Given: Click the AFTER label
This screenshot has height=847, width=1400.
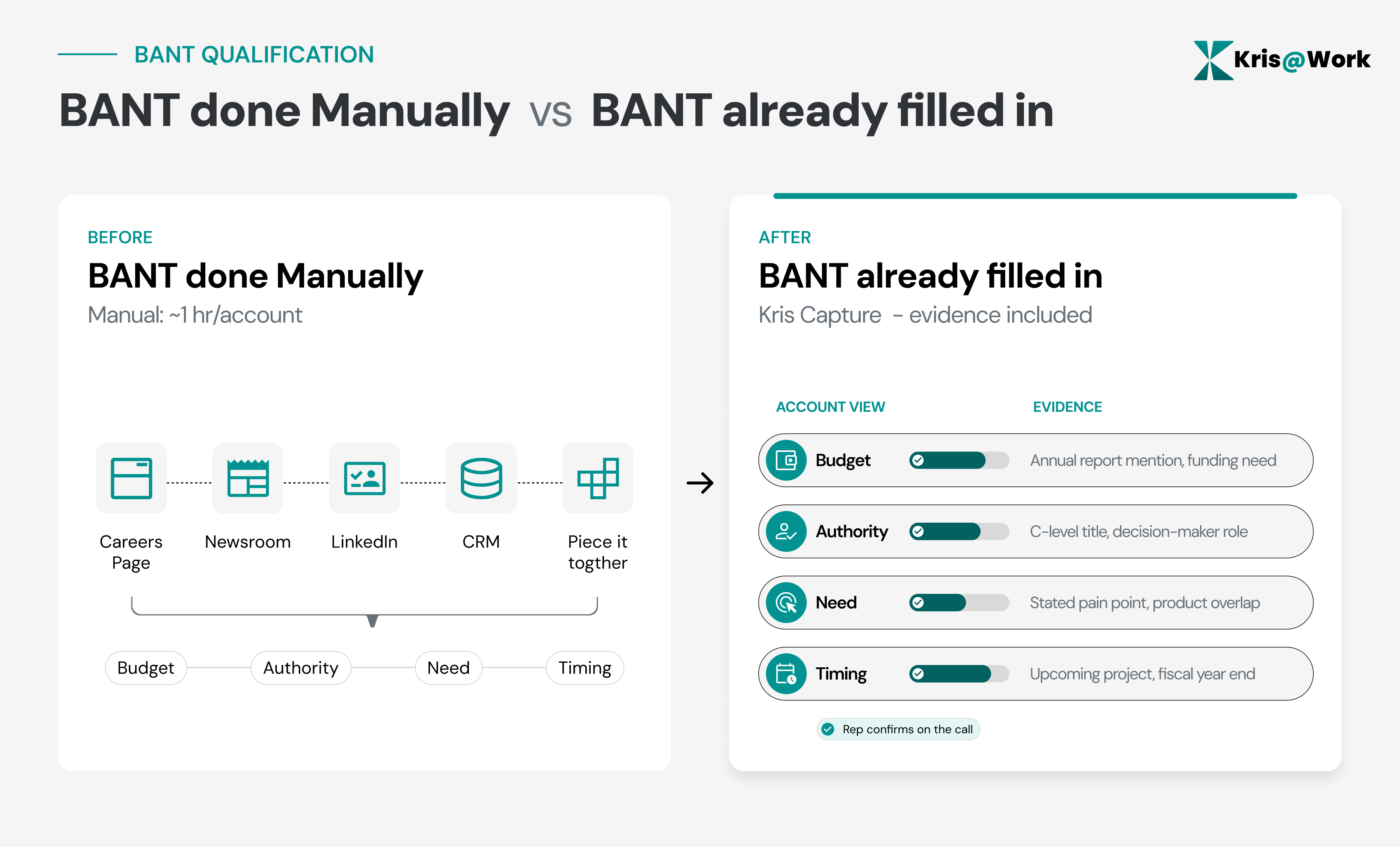Looking at the screenshot, I should coord(785,237).
